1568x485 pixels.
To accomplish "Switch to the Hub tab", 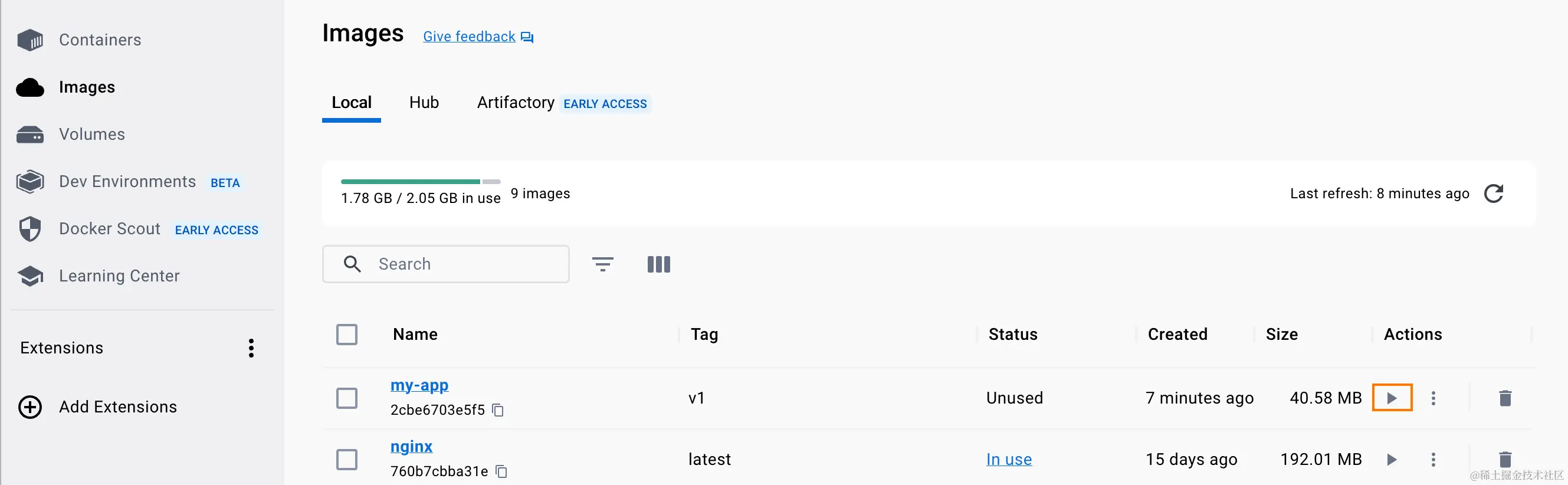I will 424,102.
